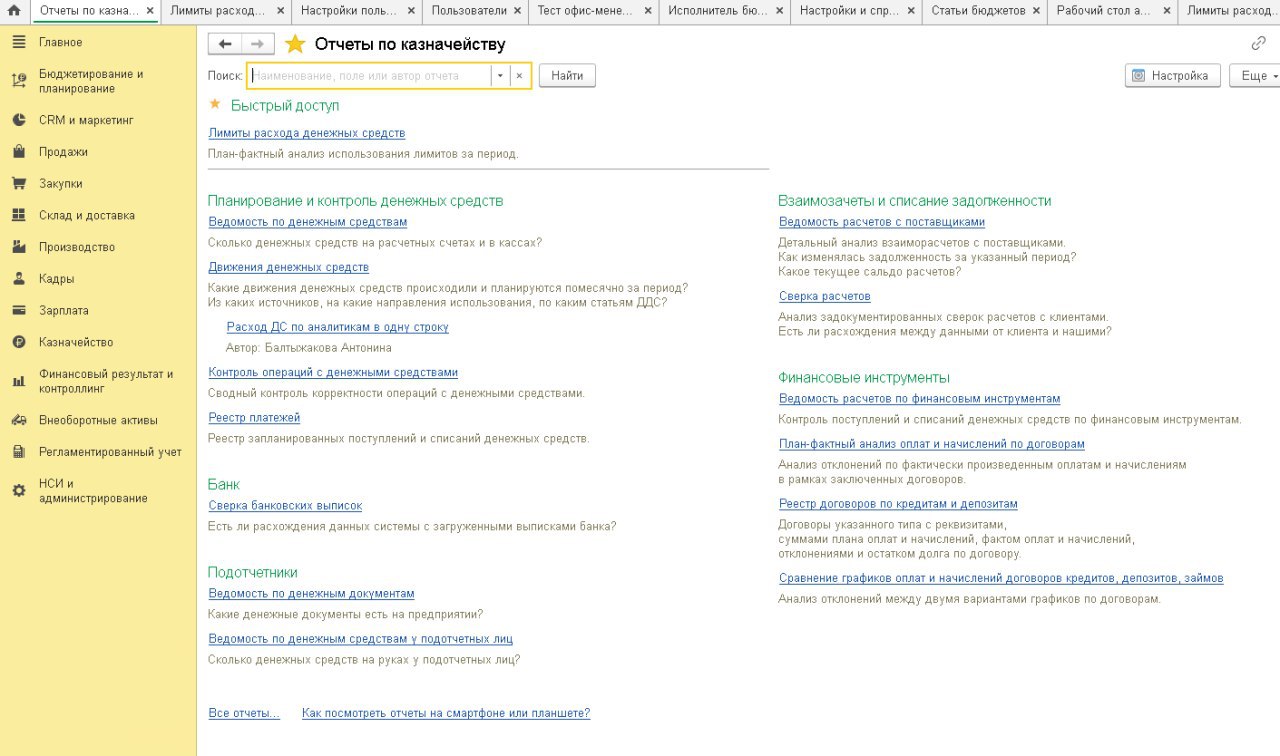This screenshot has height=756, width=1280.
Task: Select the Казначейство sidebar section
Action: click(x=98, y=342)
